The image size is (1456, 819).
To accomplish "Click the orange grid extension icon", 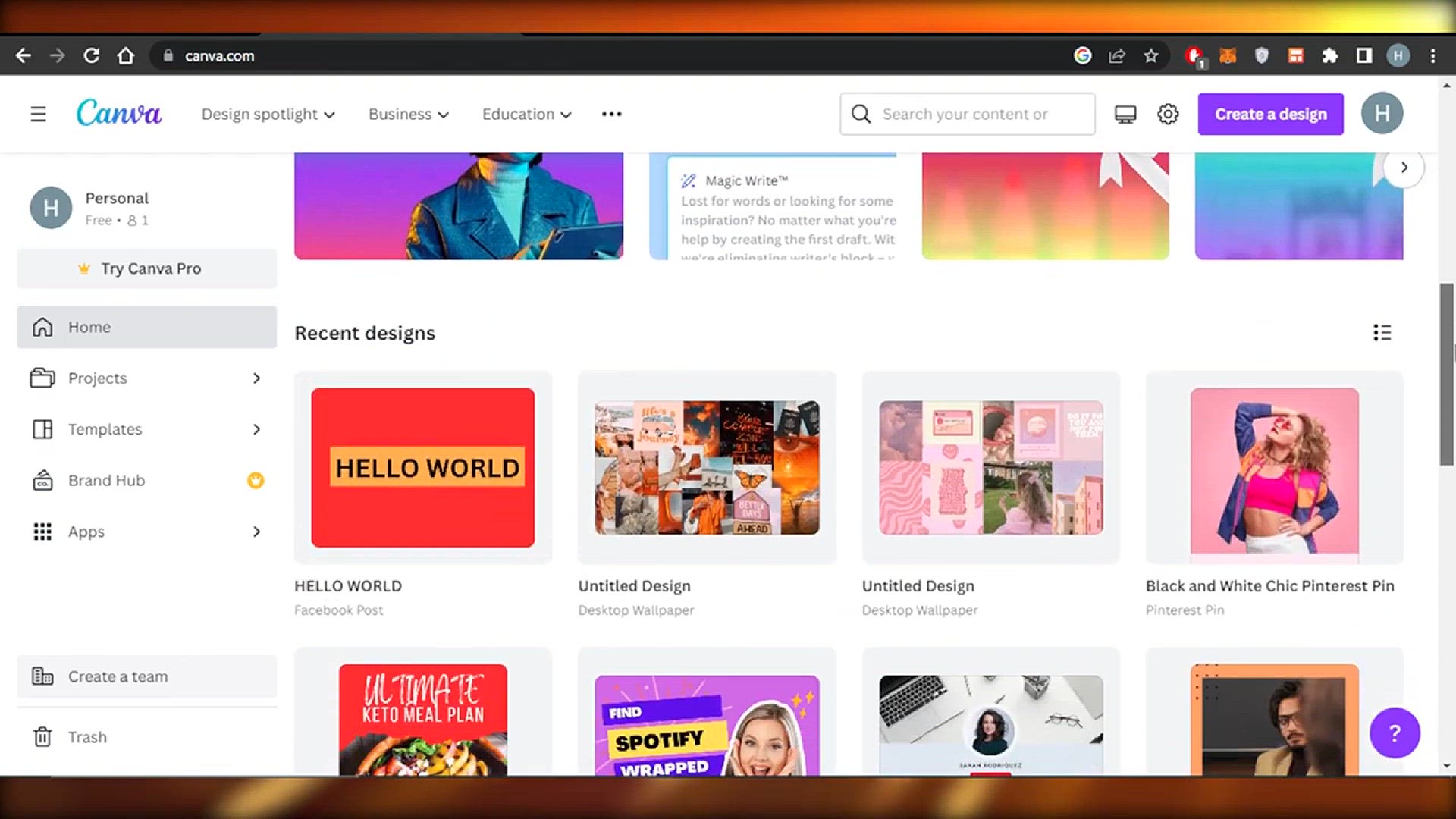I will (1296, 55).
